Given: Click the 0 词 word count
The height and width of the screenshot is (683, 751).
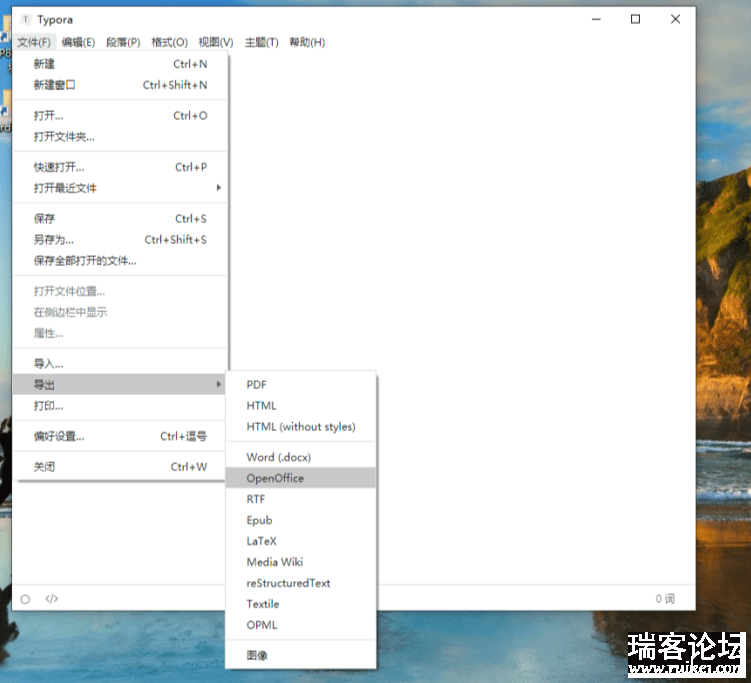Looking at the screenshot, I should click(x=665, y=599).
